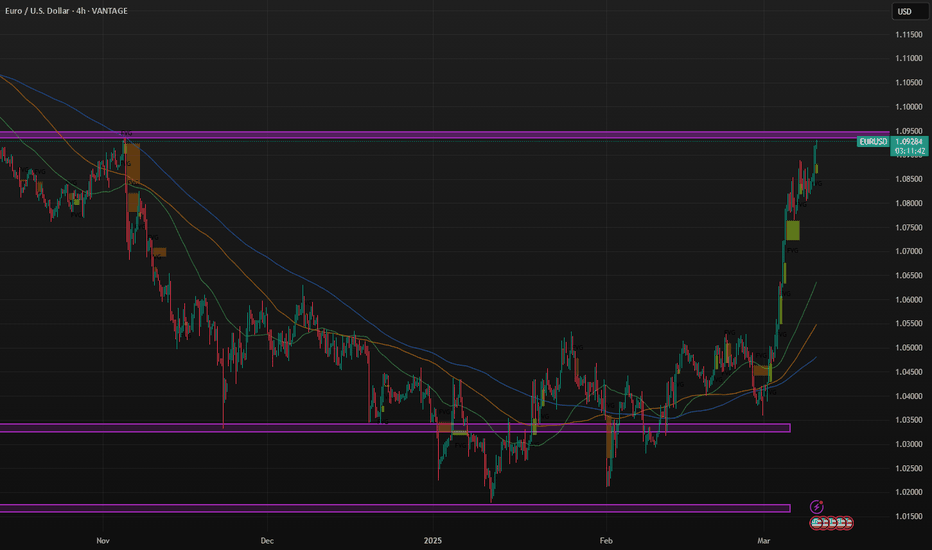Select the bottom purple support zone near 1.01500
Image resolution: width=932 pixels, height=550 pixels.
pos(395,508)
